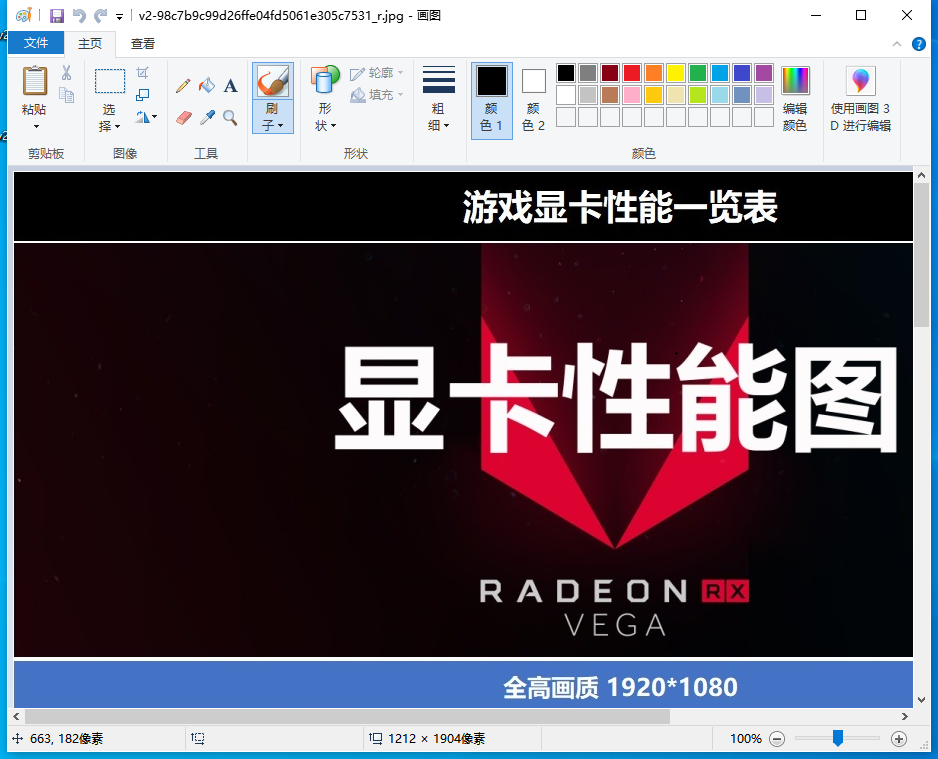Click the zoom in plus button
The width and height of the screenshot is (938, 759).
(899, 739)
